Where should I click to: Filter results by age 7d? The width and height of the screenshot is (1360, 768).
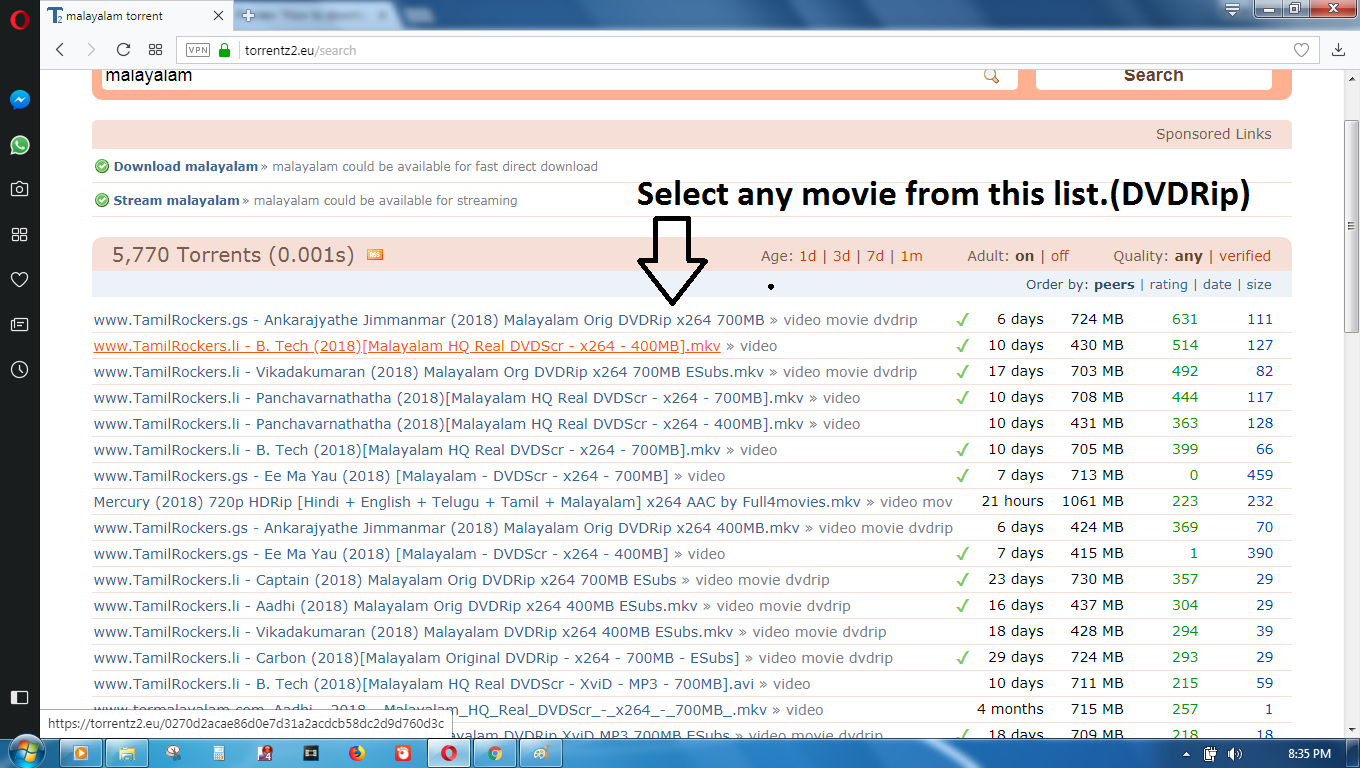tap(875, 256)
